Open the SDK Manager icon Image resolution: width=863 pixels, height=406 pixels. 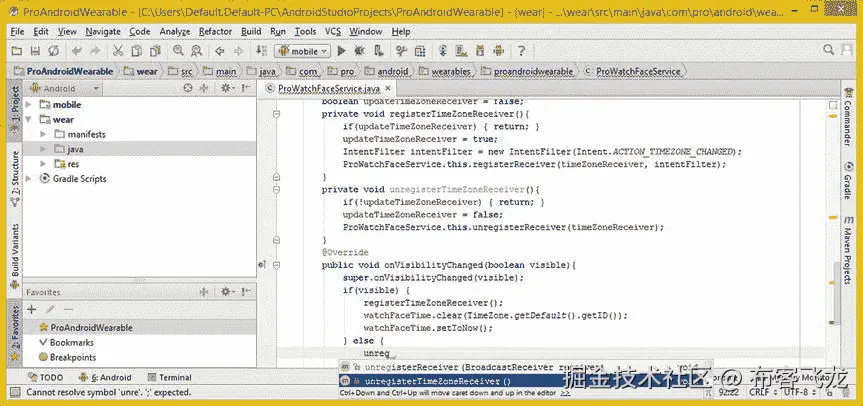(x=480, y=51)
